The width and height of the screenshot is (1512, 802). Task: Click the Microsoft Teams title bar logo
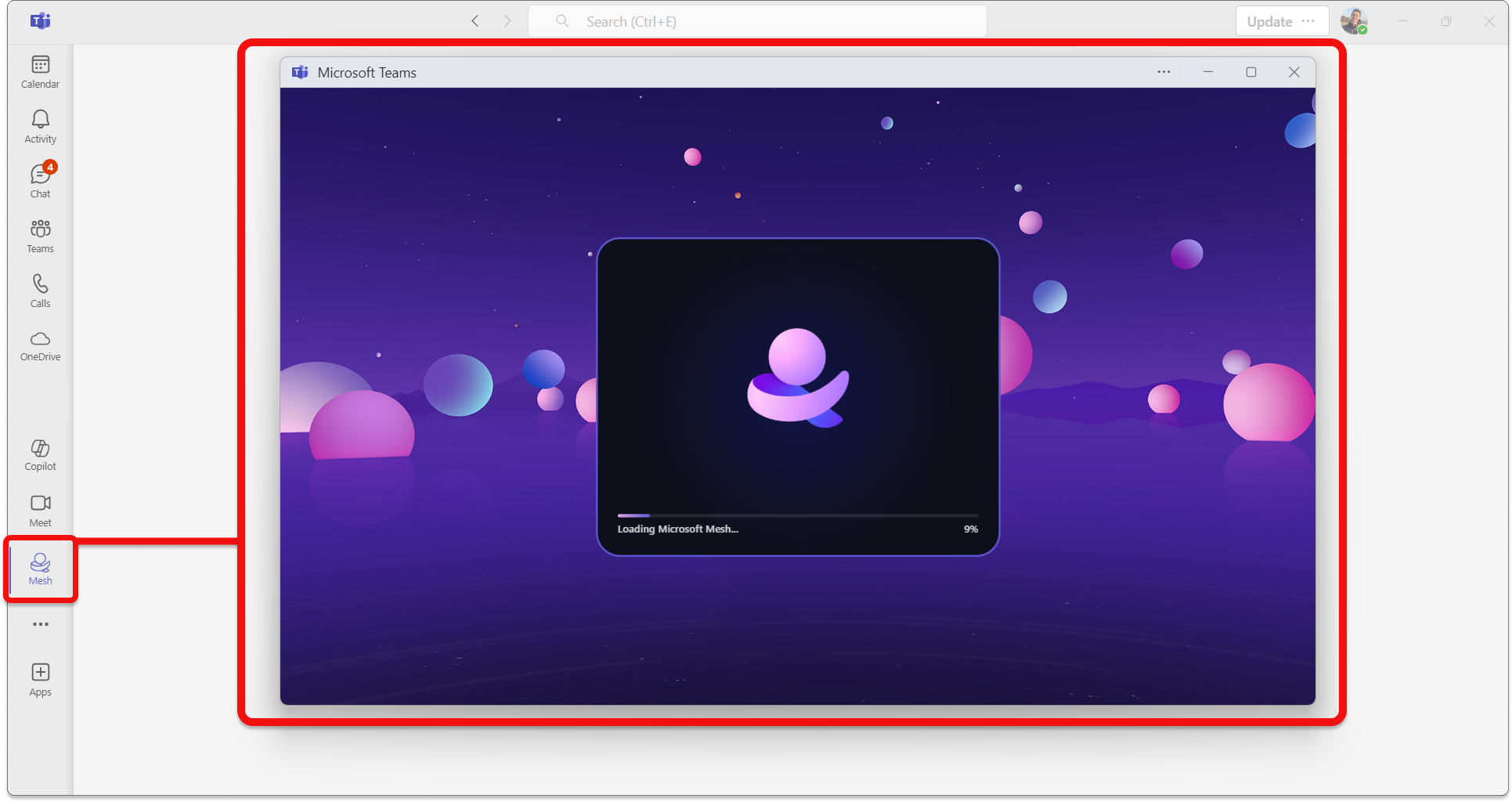coord(300,72)
